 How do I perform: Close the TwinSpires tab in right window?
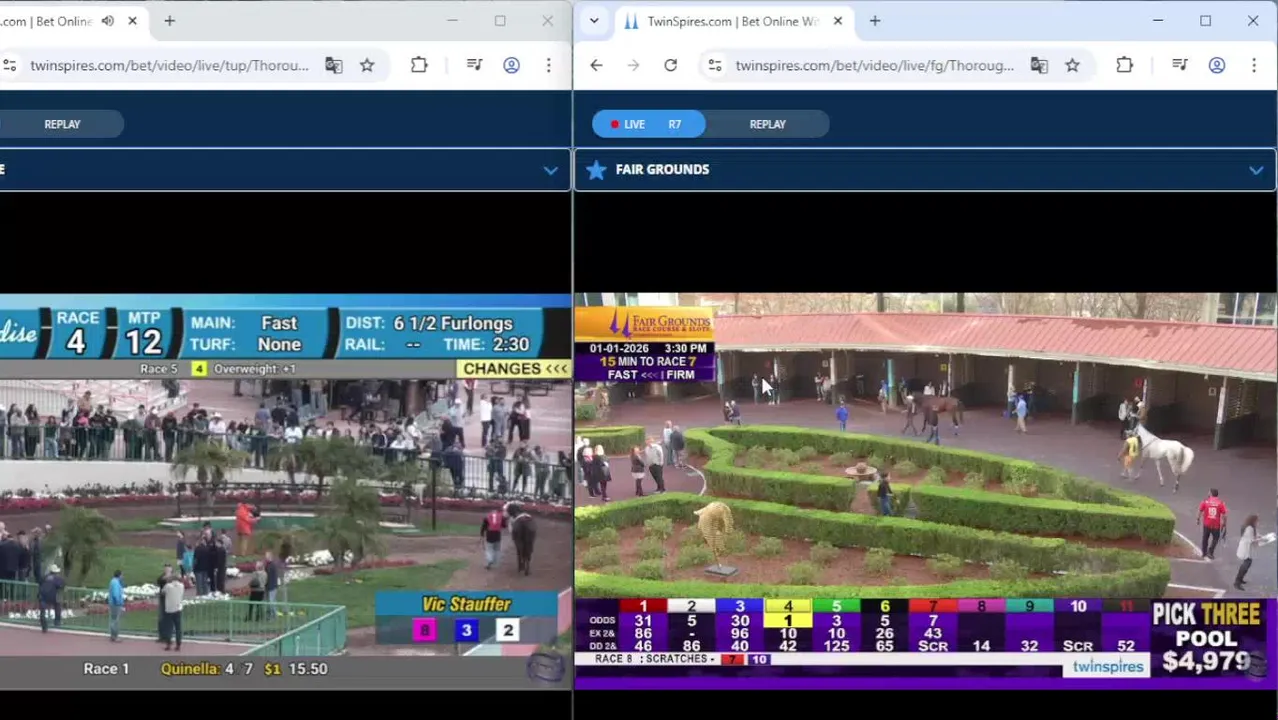(838, 21)
